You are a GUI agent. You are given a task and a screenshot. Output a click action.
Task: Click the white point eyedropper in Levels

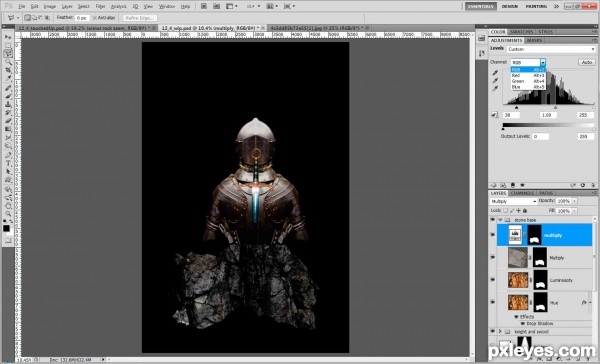click(x=495, y=88)
